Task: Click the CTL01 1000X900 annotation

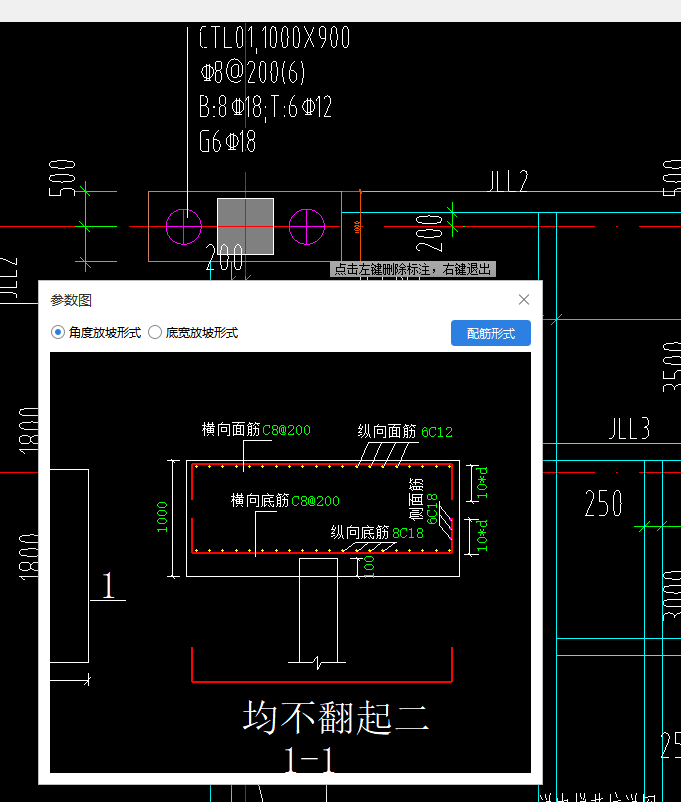Action: (275, 38)
